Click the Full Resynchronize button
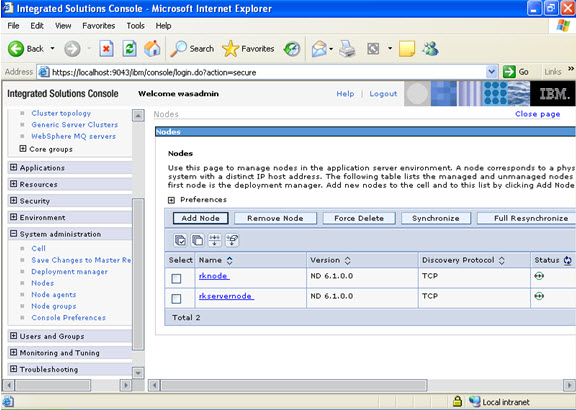 526,218
